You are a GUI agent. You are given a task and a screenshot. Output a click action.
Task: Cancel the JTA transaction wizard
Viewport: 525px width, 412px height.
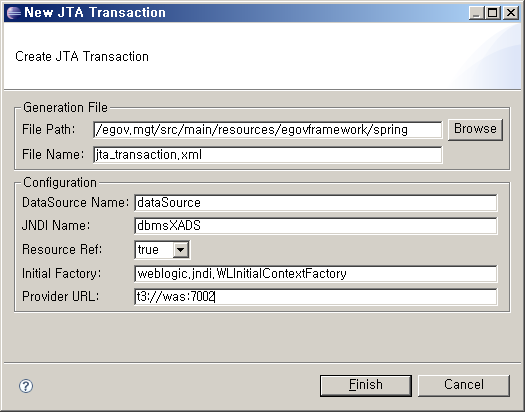464,385
